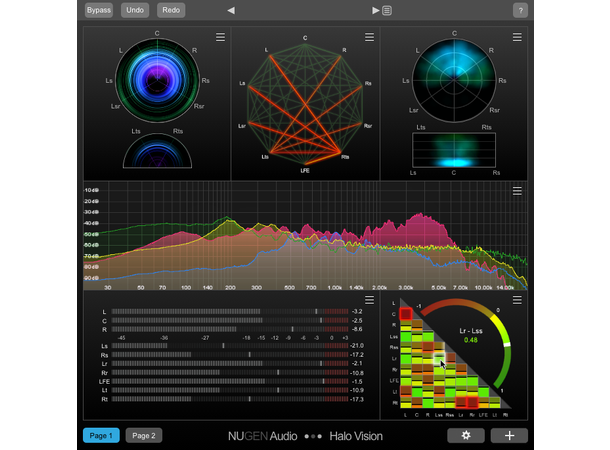This screenshot has height=450, width=610.
Task: Click the Redo button
Action: (171, 10)
